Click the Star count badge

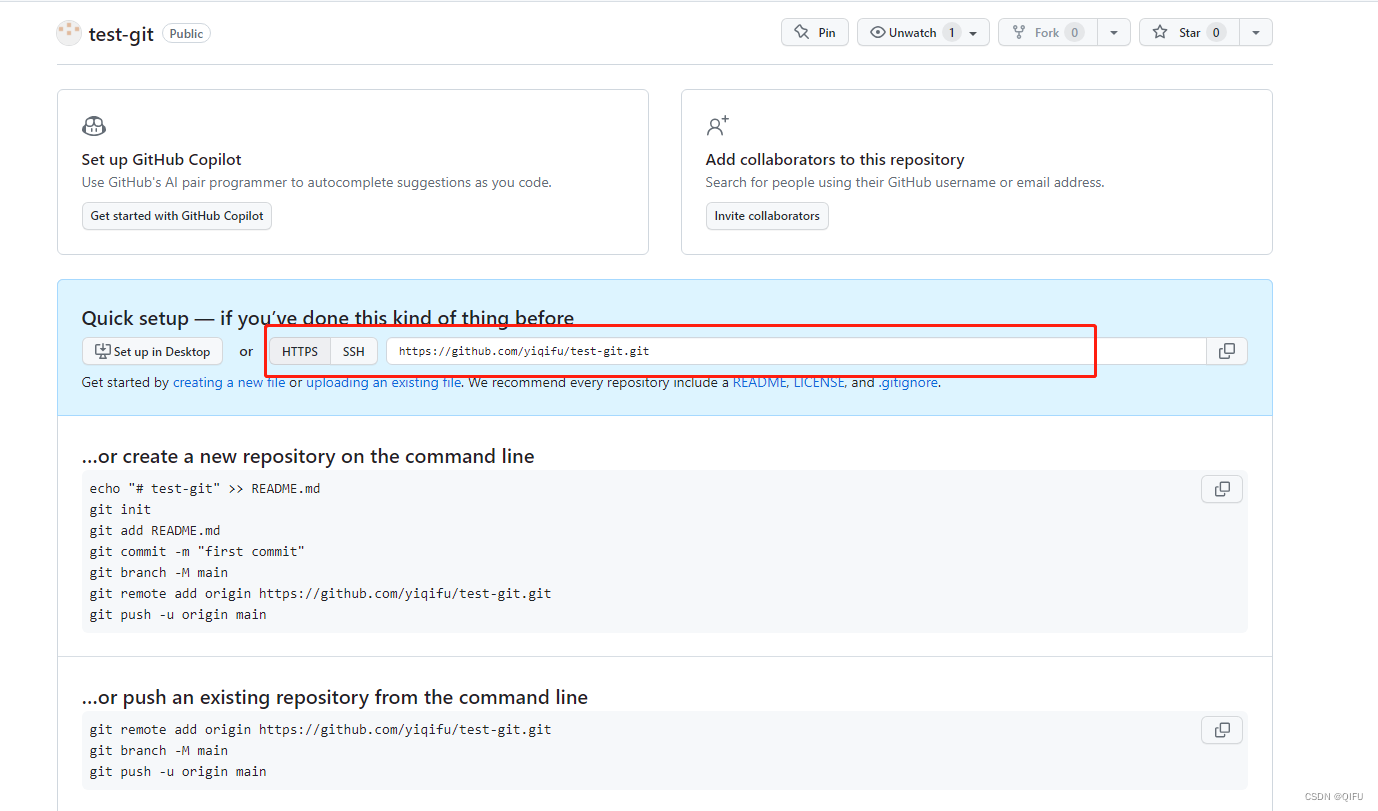pyautogui.click(x=1216, y=33)
